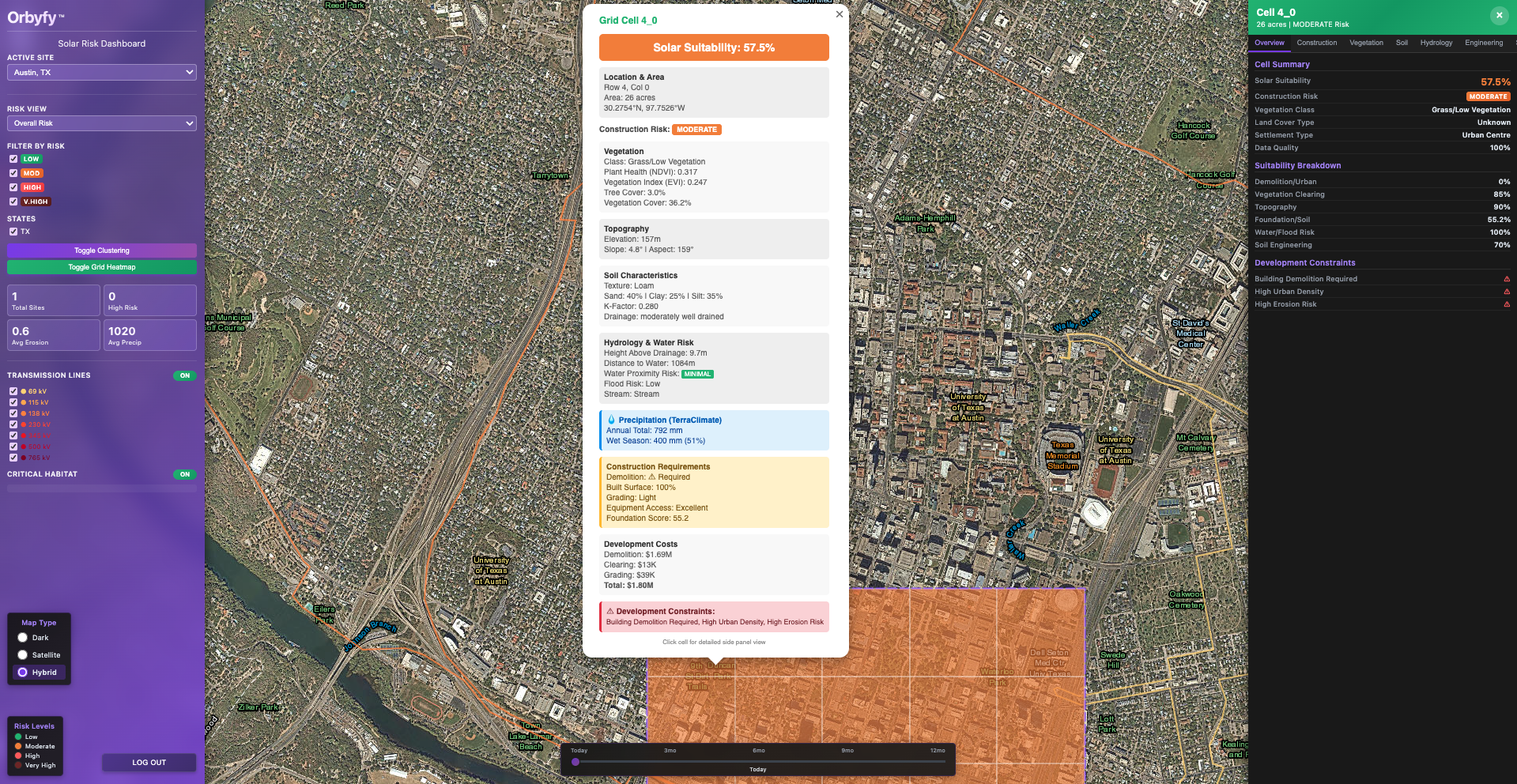
Task: Click the 12mo mark on timeline
Action: (x=938, y=750)
